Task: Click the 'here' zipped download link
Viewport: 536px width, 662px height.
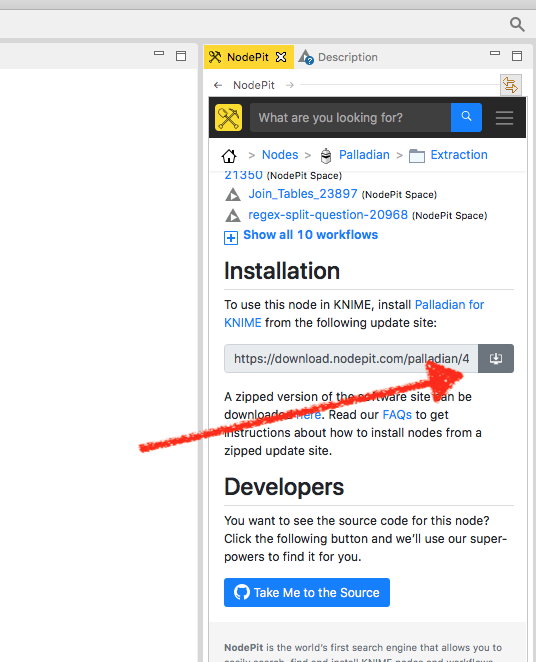Action: pos(308,415)
